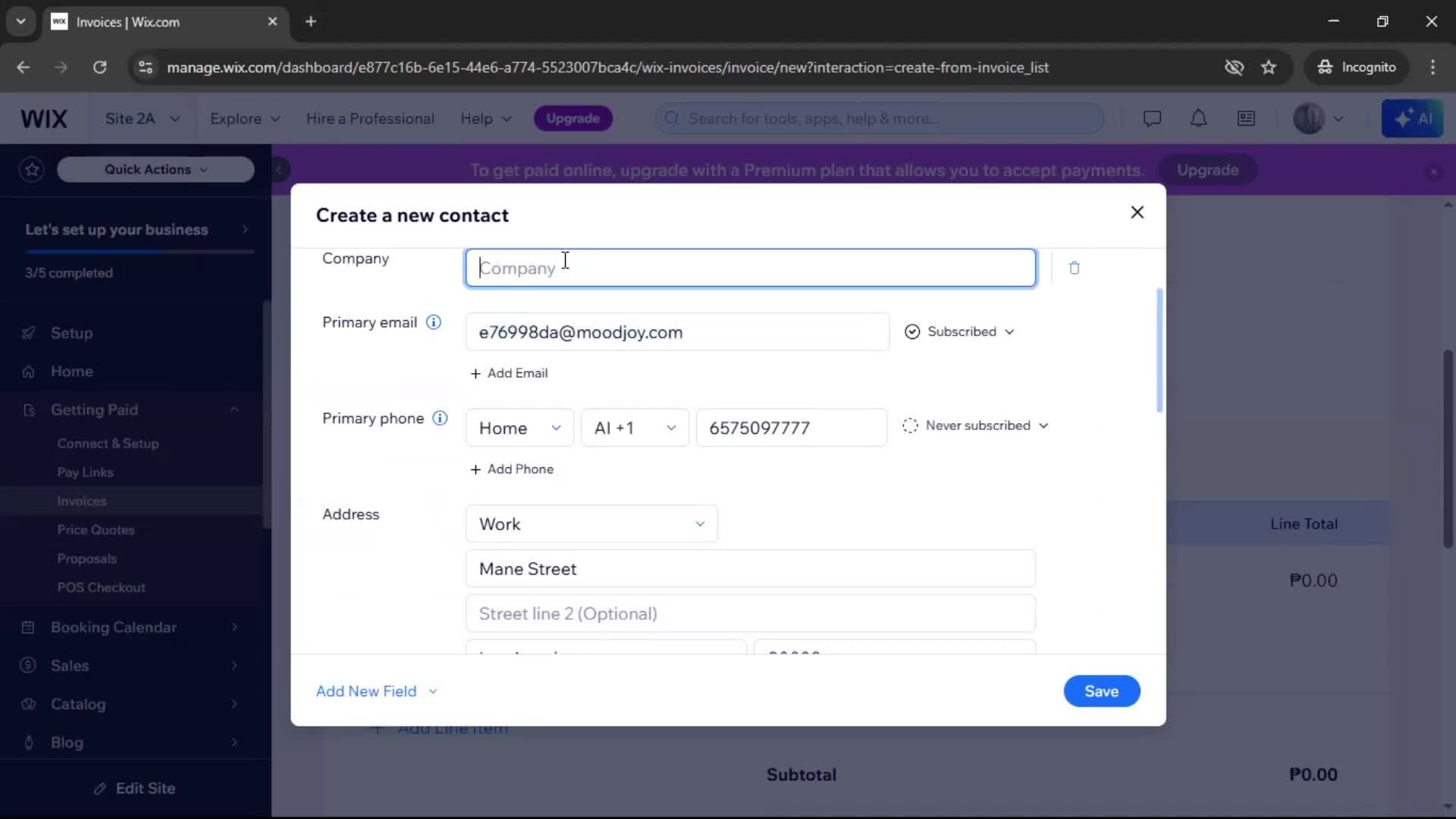This screenshot has width=1456, height=819.
Task: Click Edit Site button
Action: click(135, 789)
